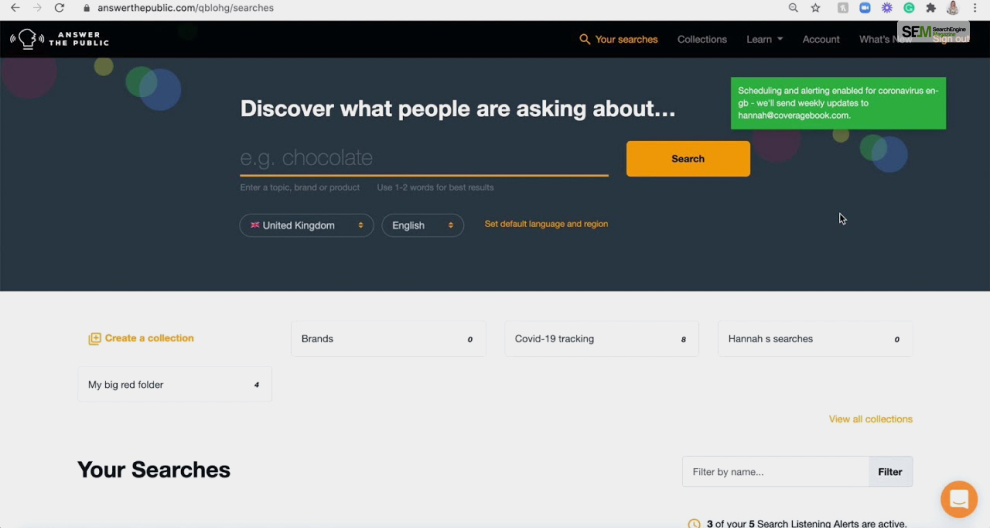The image size is (990, 528).
Task: Click the browser back arrow
Action: pos(15,8)
